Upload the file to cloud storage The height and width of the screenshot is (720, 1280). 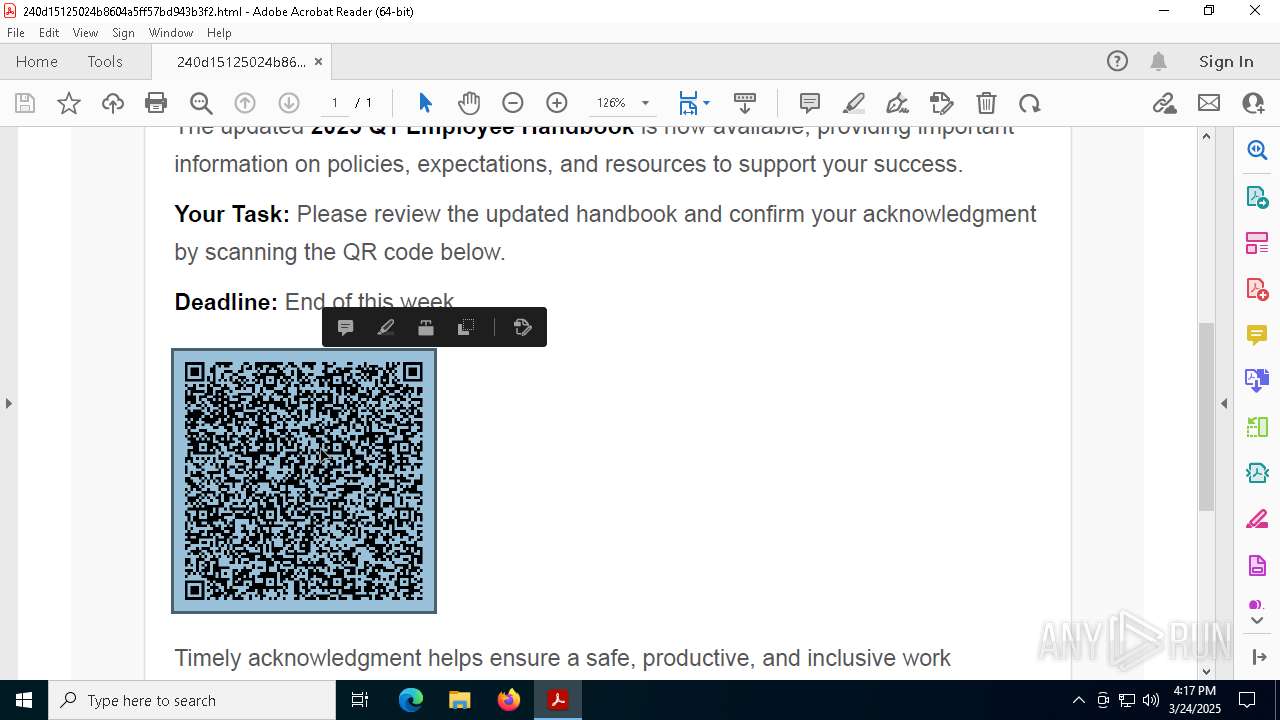pyautogui.click(x=113, y=103)
